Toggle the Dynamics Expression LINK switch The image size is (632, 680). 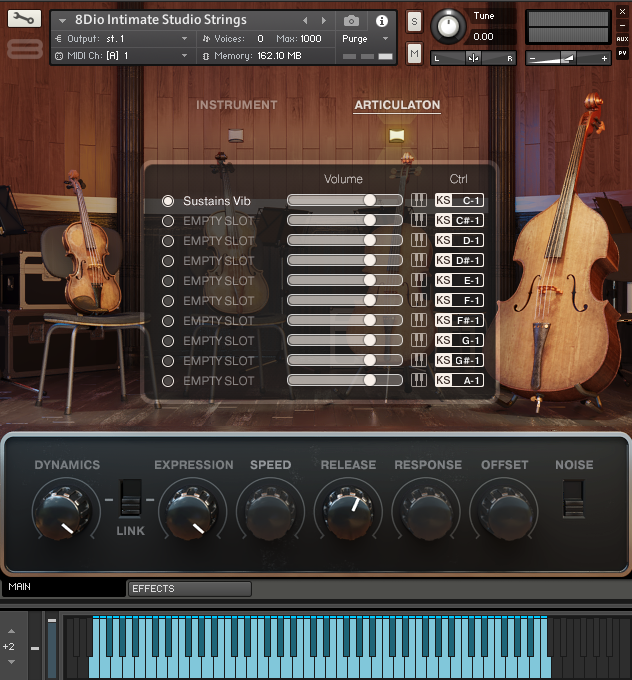pyautogui.click(x=130, y=497)
